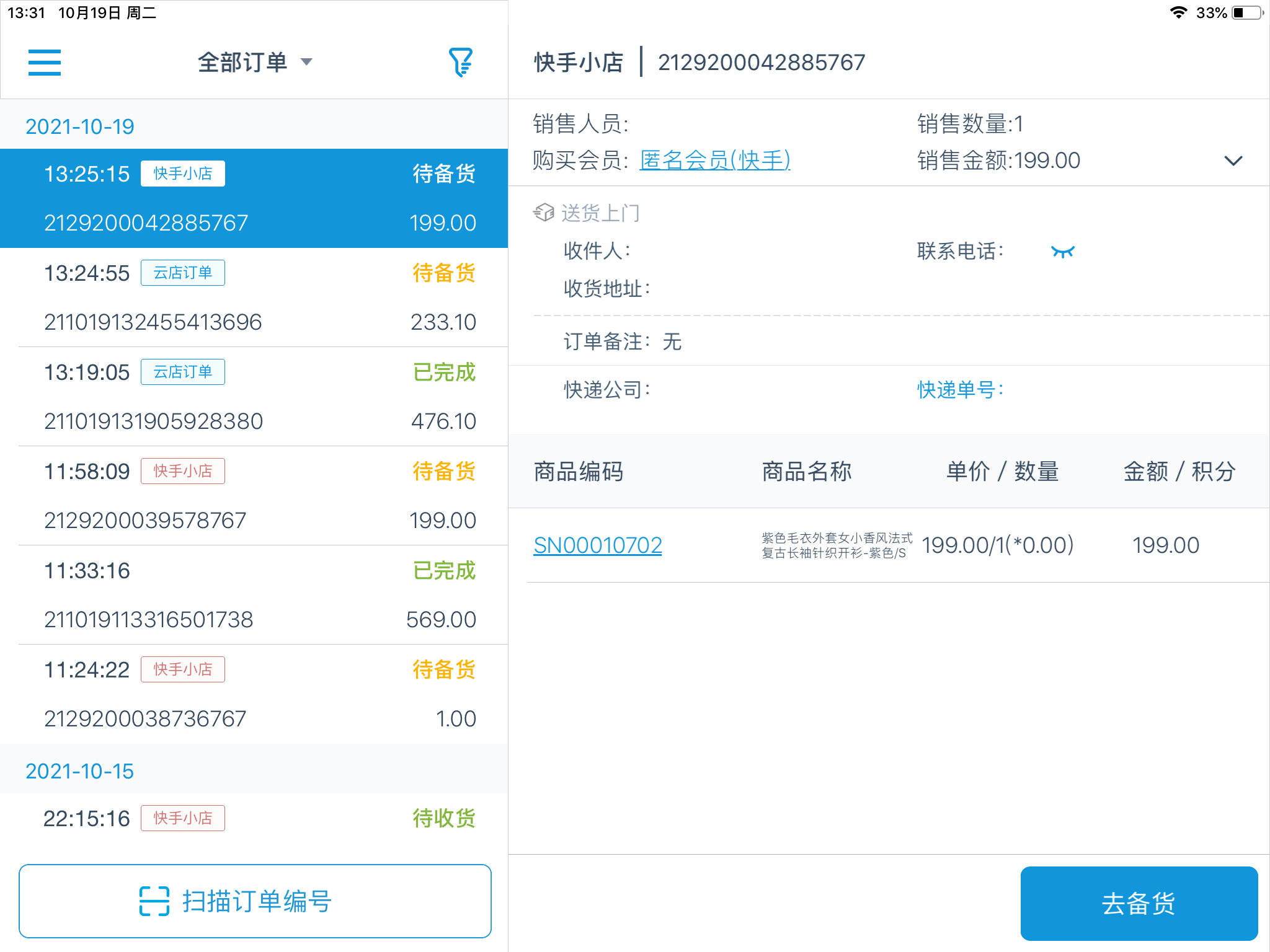Open order 212920039578767
This screenshot has height=952, width=1270.
tap(254, 496)
